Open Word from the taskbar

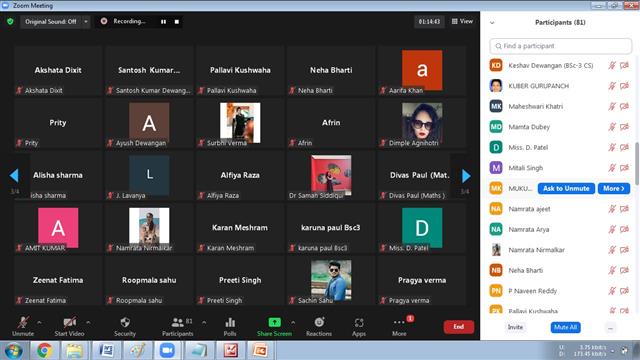pos(106,351)
